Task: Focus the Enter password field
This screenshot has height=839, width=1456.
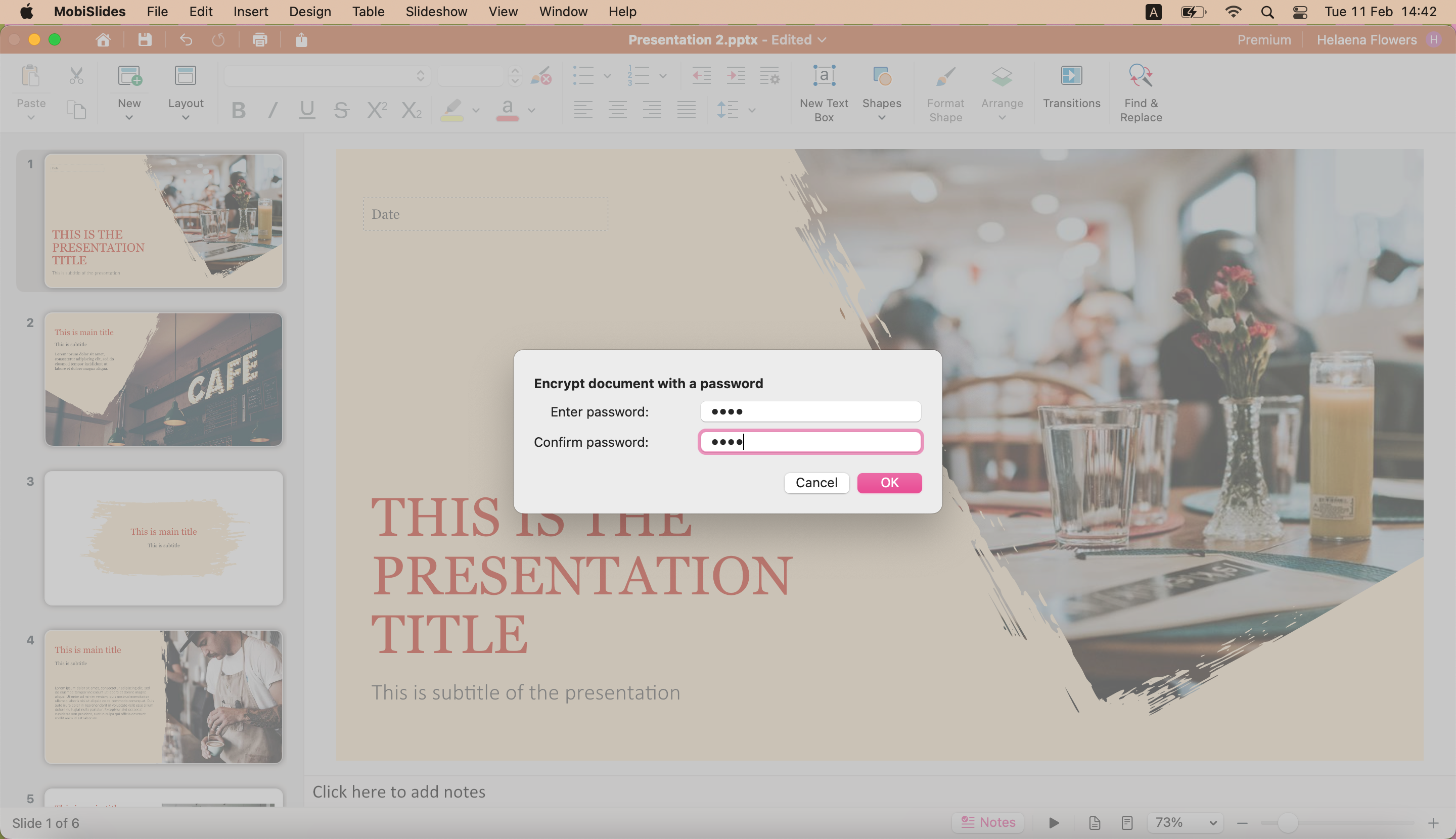Action: (x=810, y=411)
